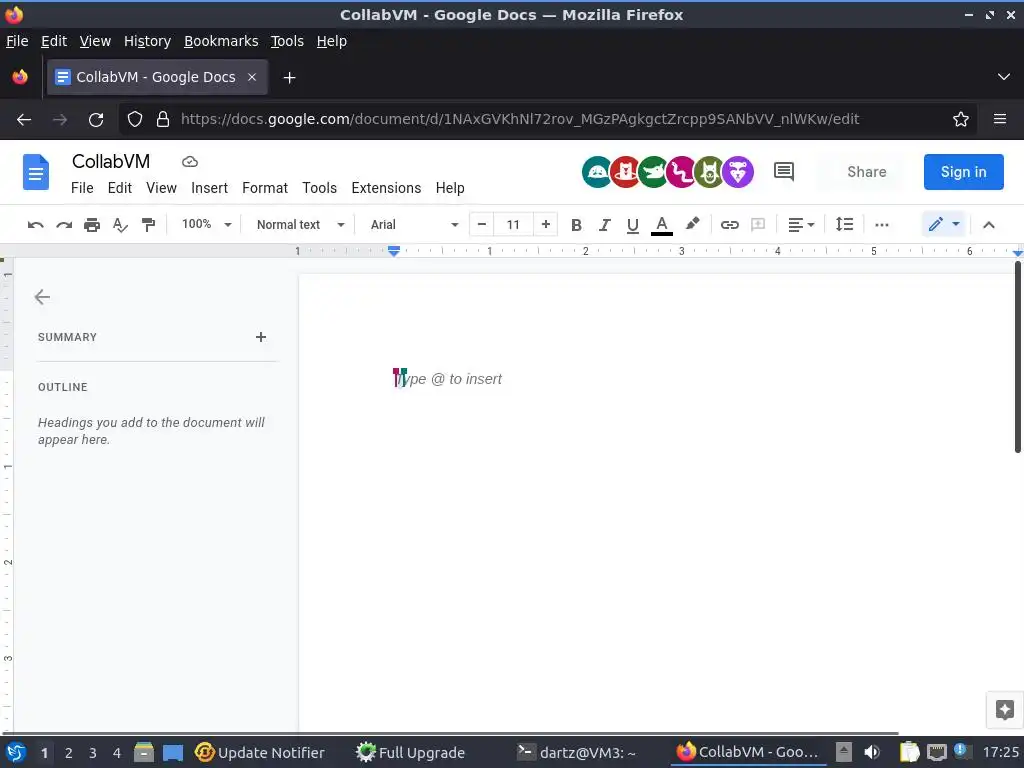
Task: Show site tracking protection shield
Action: [x=135, y=120]
